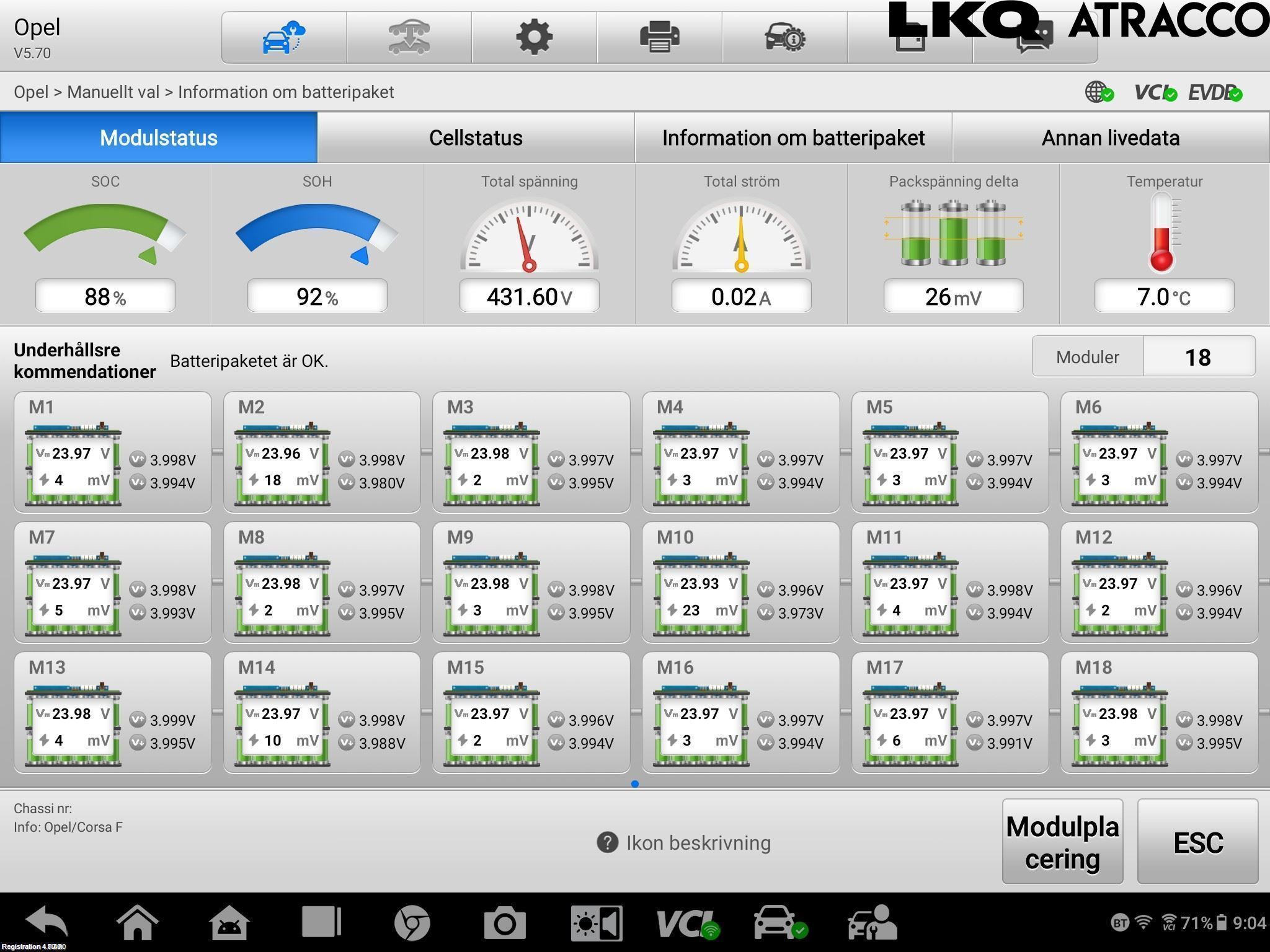This screenshot has height=952, width=1270.
Task: Open Modulplacering button
Action: tap(1062, 842)
